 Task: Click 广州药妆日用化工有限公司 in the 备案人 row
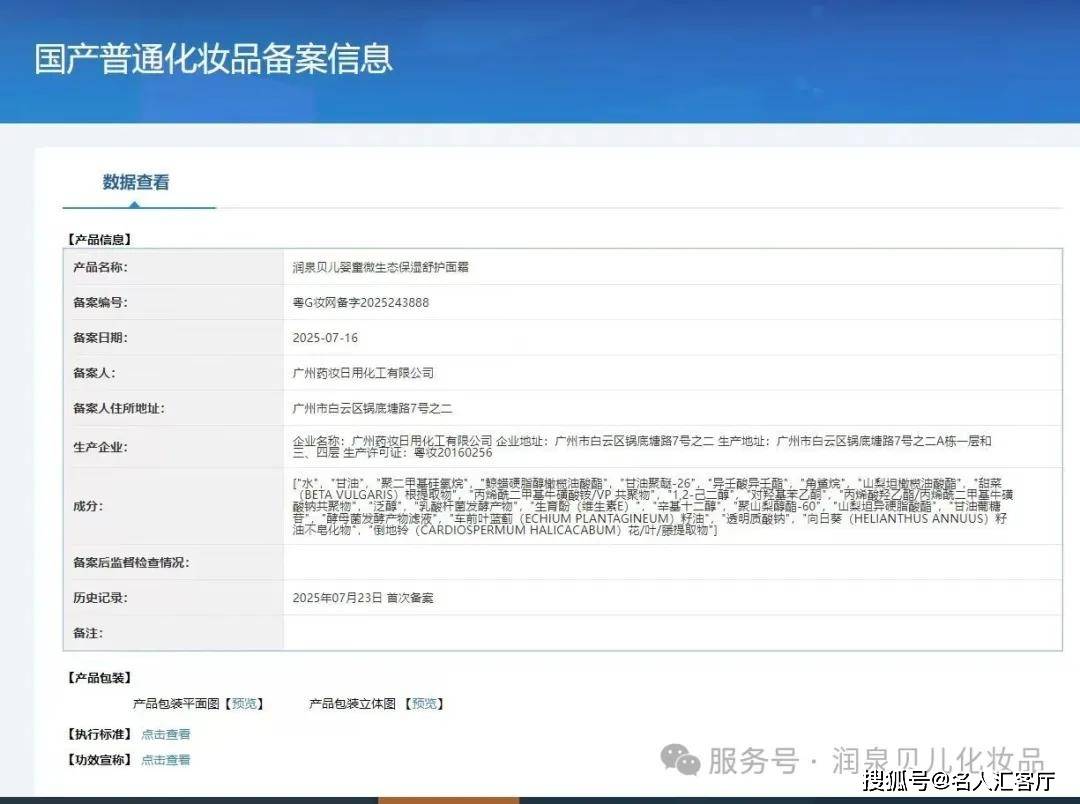tap(363, 373)
